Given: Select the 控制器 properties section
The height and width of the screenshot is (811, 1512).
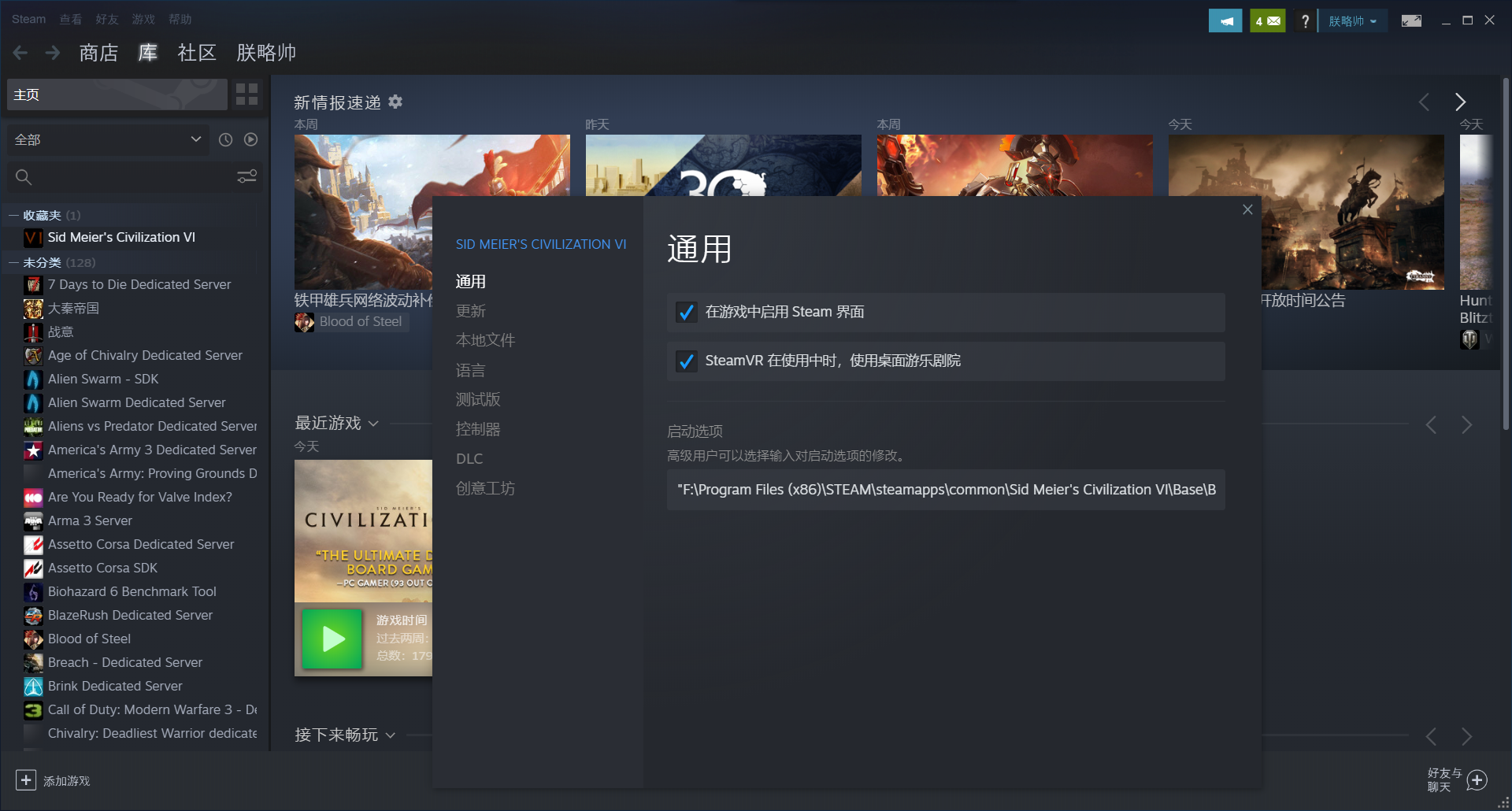Looking at the screenshot, I should pyautogui.click(x=478, y=429).
